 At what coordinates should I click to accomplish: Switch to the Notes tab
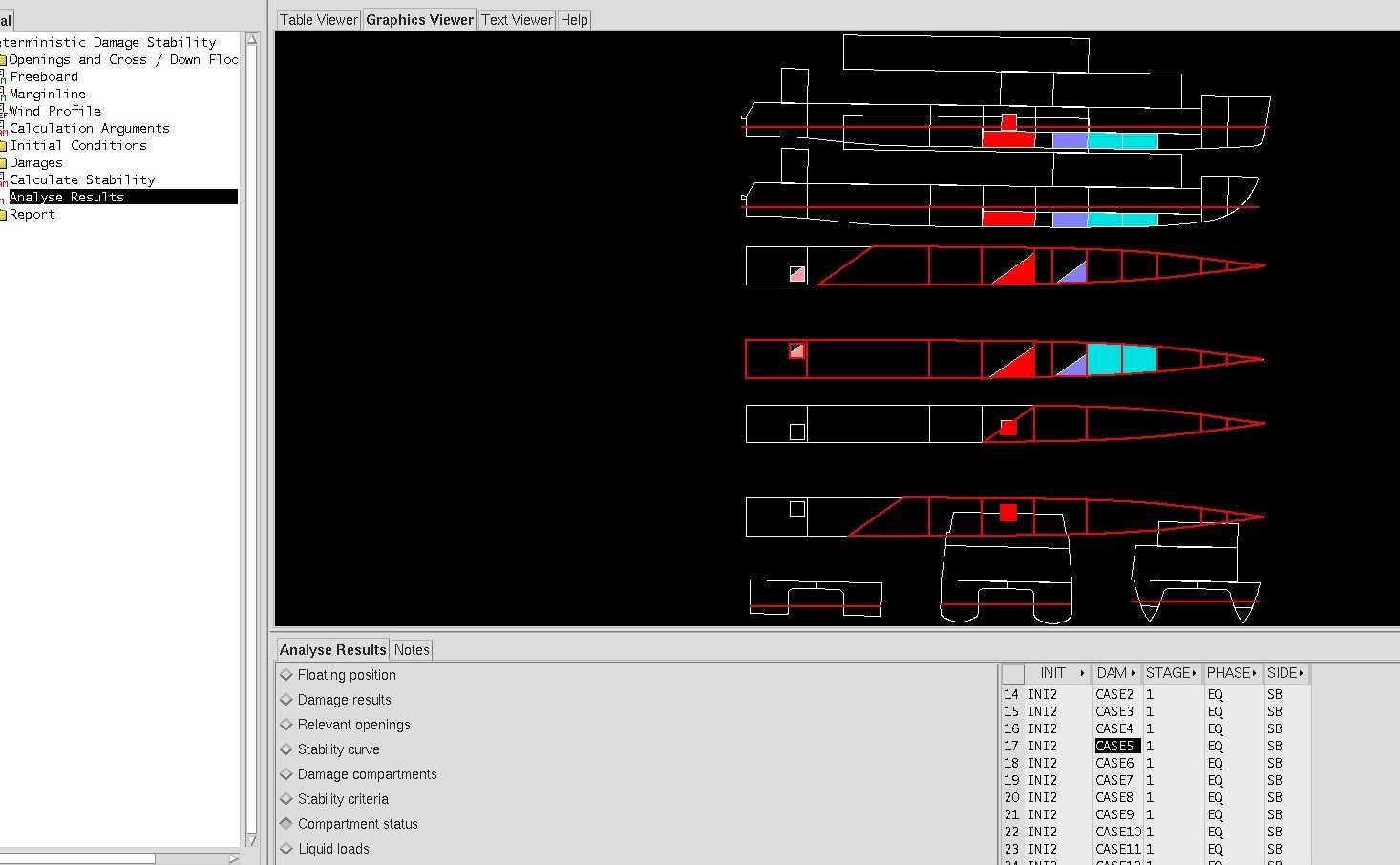point(412,650)
